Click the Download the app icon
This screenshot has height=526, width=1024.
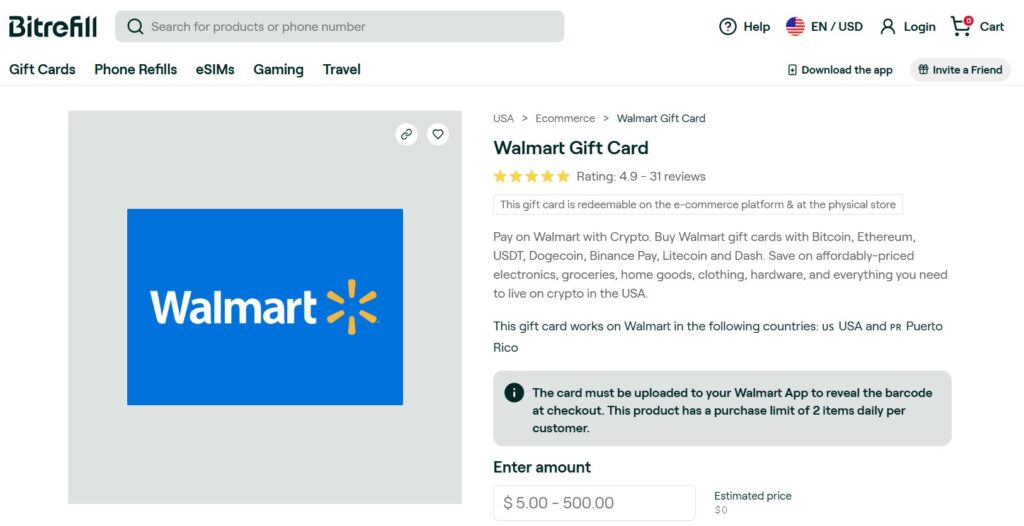pyautogui.click(x=792, y=70)
